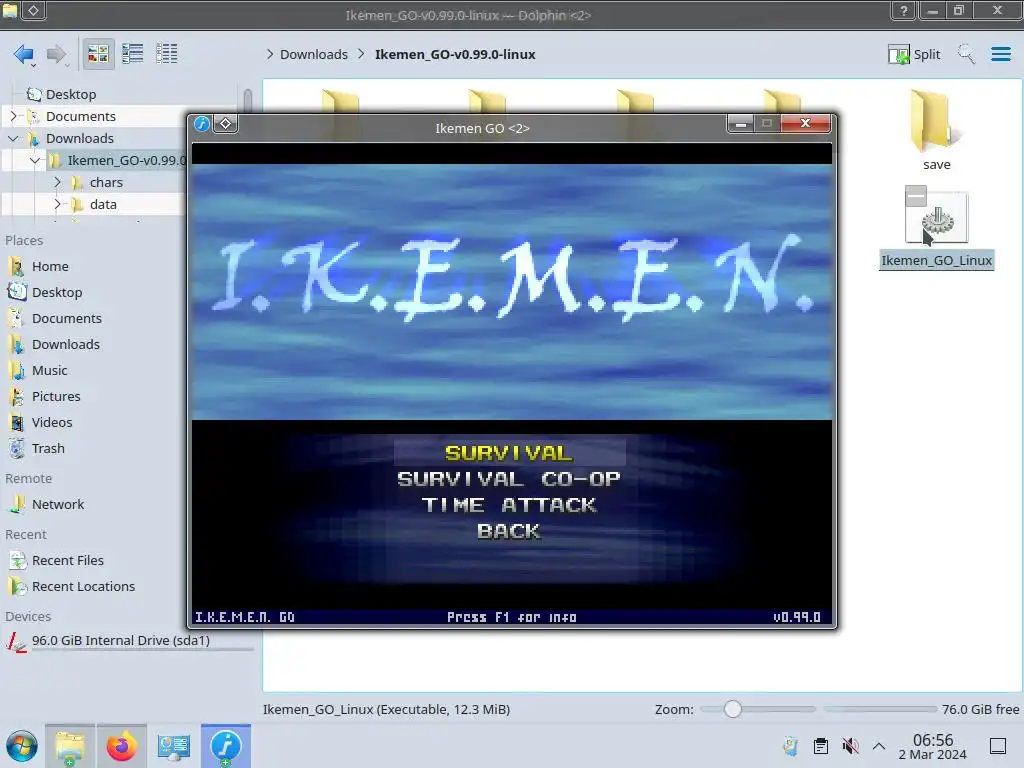Open System Settings taskbar icon

174,746
